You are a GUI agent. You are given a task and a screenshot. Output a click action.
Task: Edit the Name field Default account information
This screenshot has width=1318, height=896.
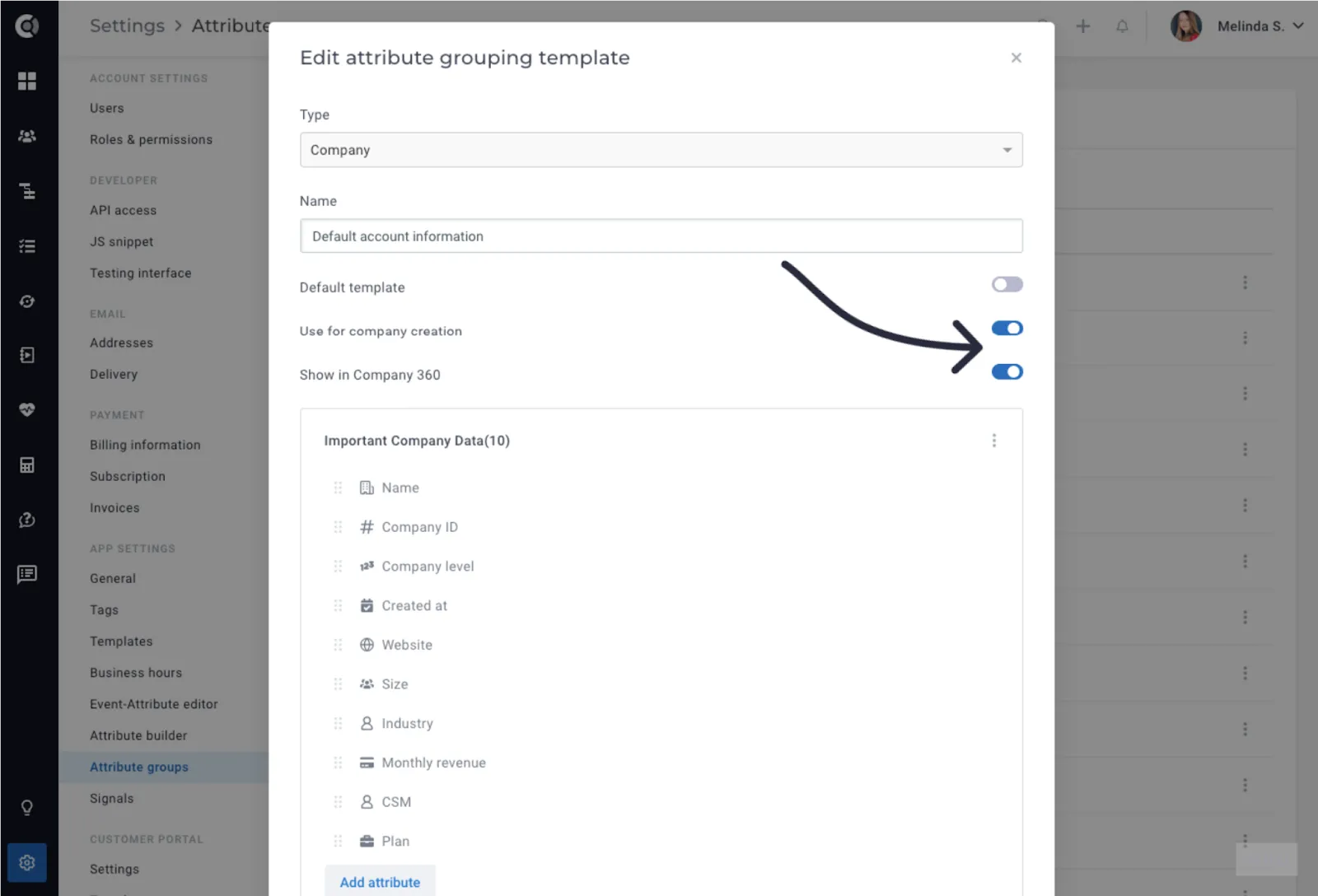click(661, 236)
